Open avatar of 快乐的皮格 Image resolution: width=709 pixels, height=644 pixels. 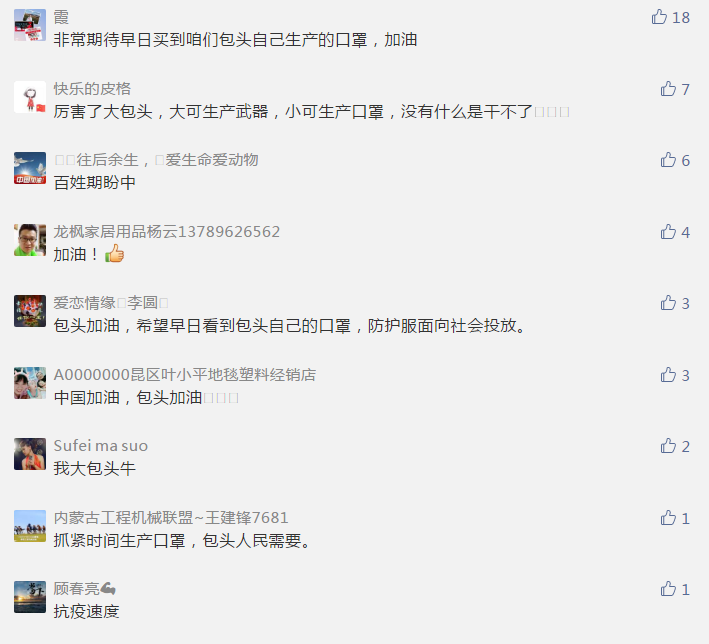(30, 97)
